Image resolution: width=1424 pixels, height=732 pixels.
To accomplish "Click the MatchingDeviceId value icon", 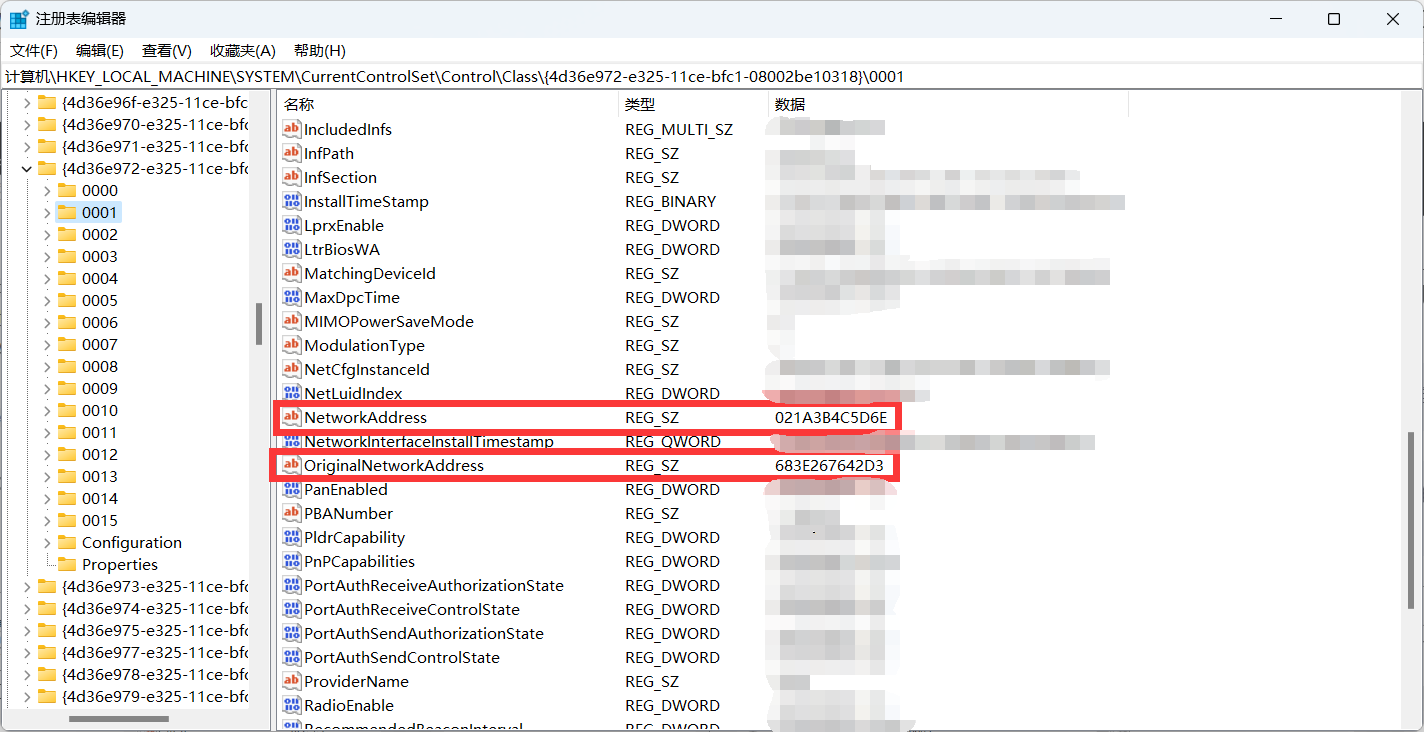I will click(x=291, y=273).
